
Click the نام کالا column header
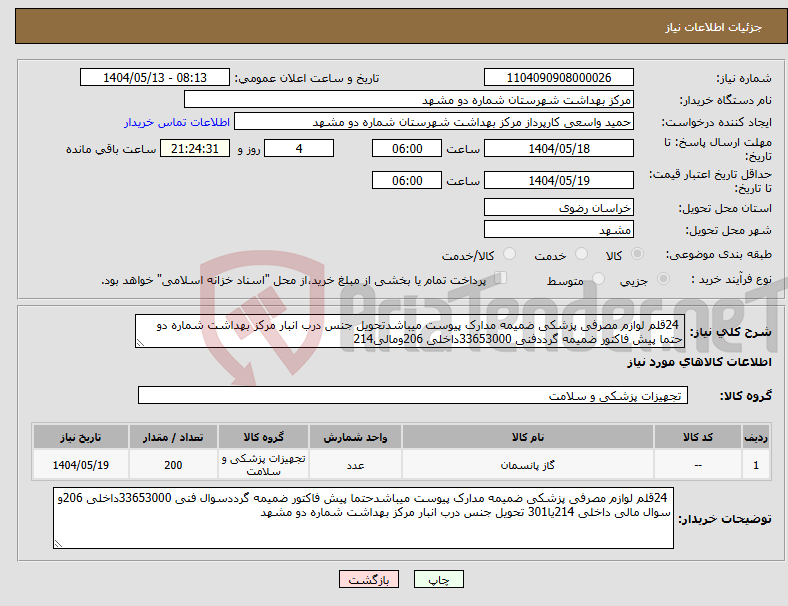(527, 437)
